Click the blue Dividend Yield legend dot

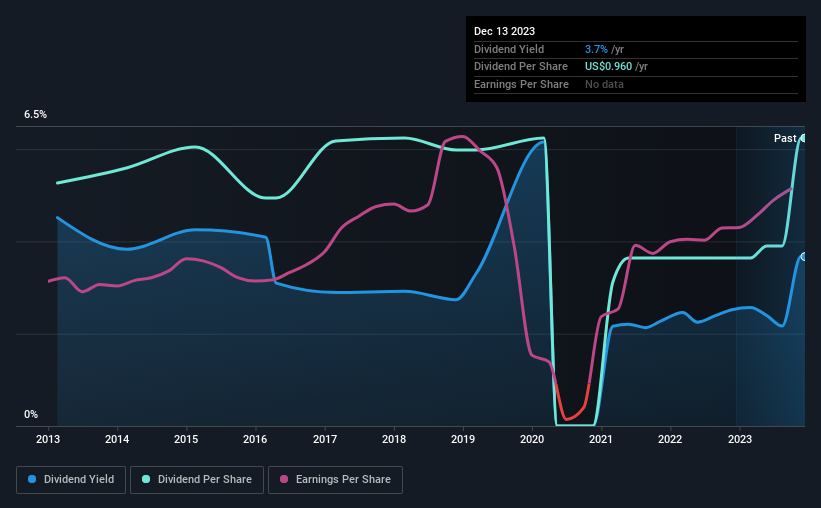(32, 479)
